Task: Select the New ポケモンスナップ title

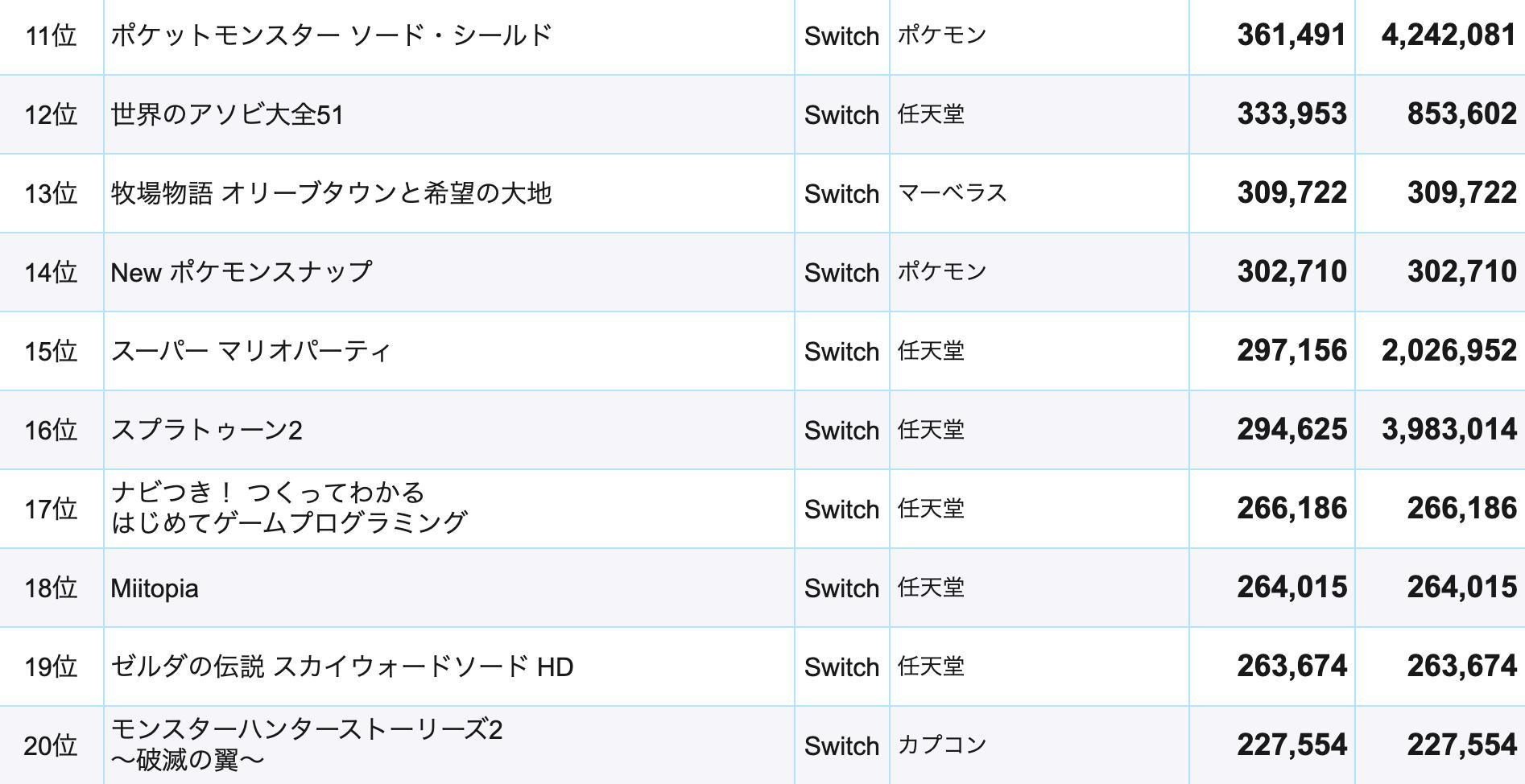Action: pos(242,272)
